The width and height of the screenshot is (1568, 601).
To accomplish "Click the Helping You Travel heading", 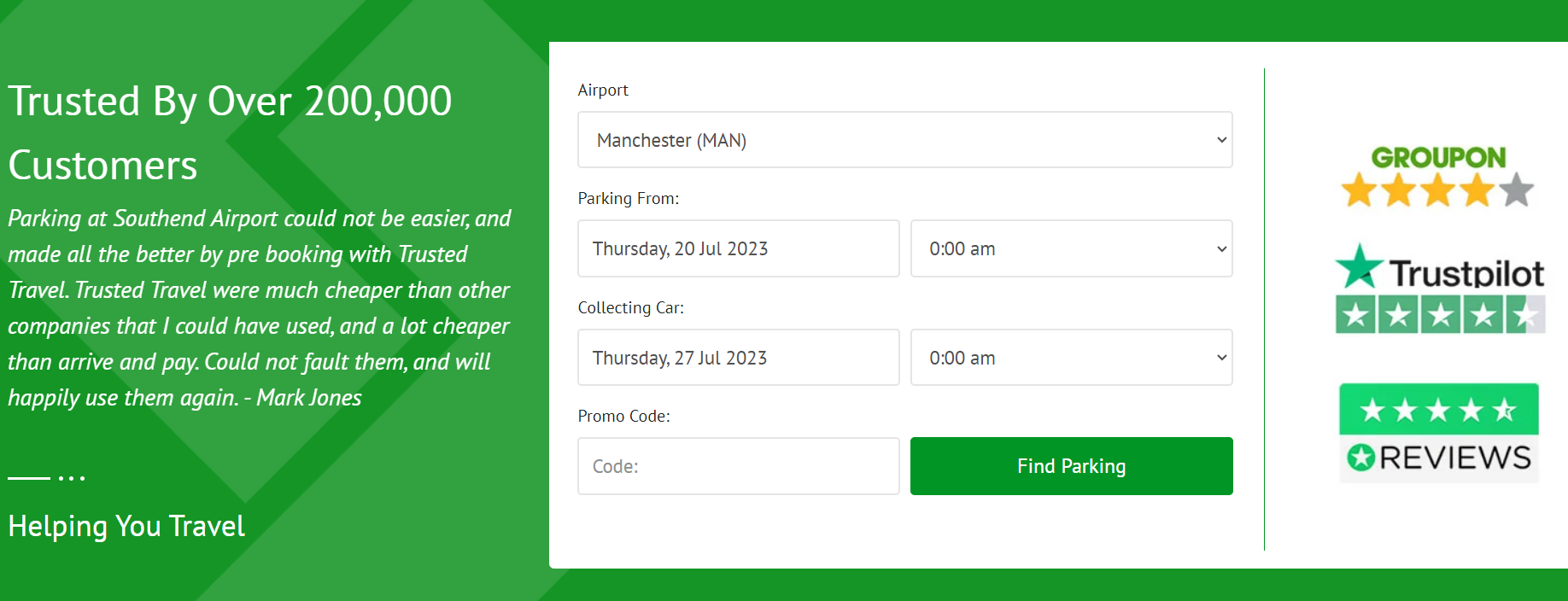I will (x=126, y=526).
